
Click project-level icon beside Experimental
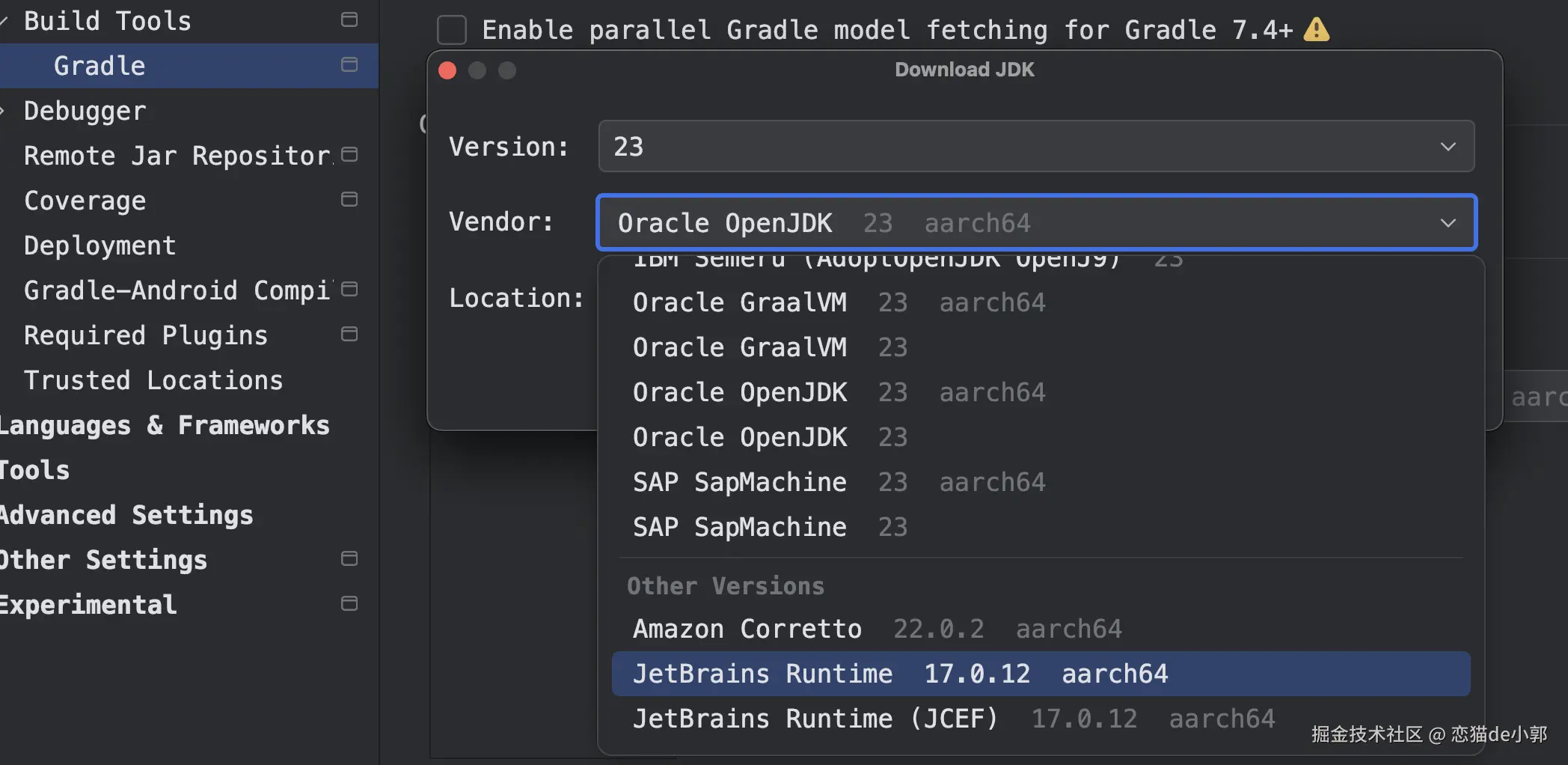pyautogui.click(x=349, y=604)
